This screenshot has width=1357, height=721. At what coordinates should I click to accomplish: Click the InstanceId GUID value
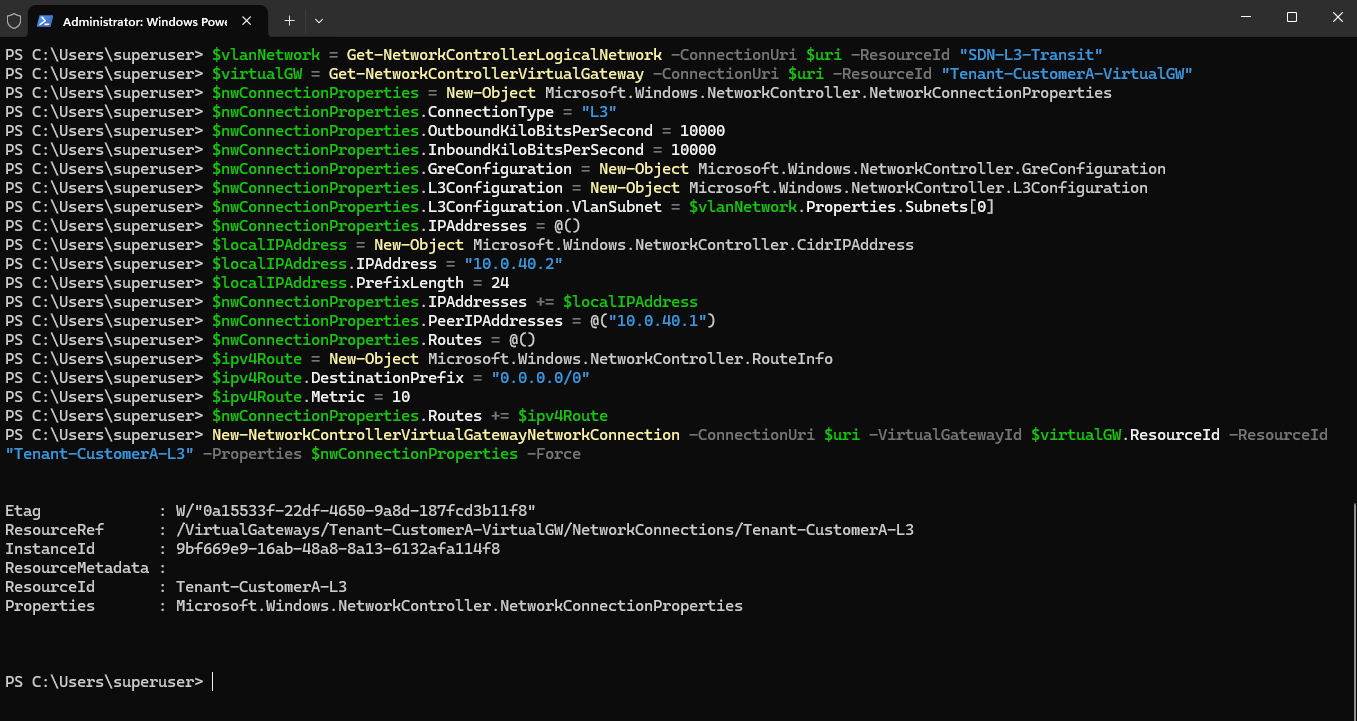pyautogui.click(x=338, y=549)
